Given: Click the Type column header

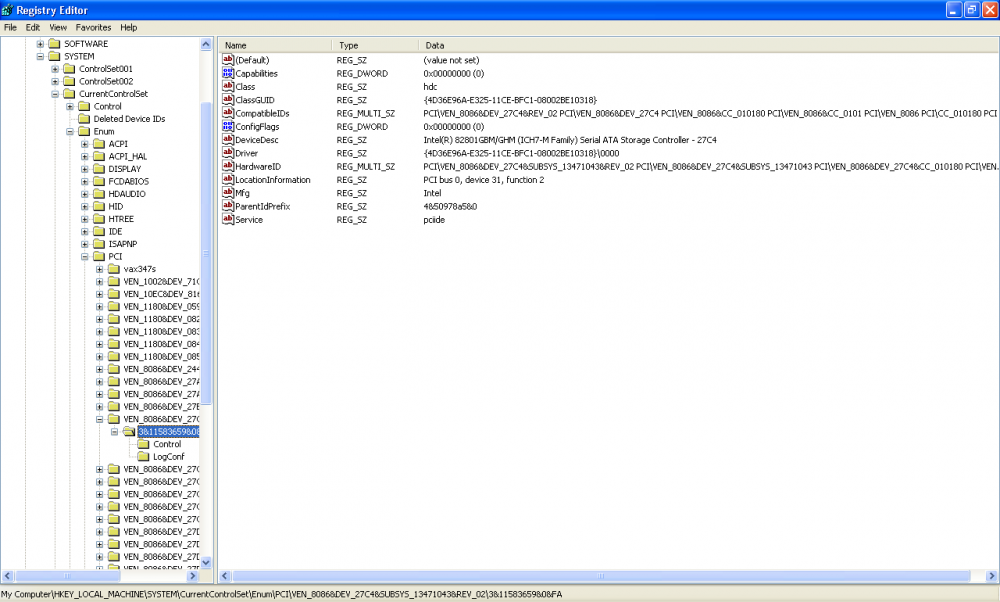Looking at the screenshot, I should (375, 46).
